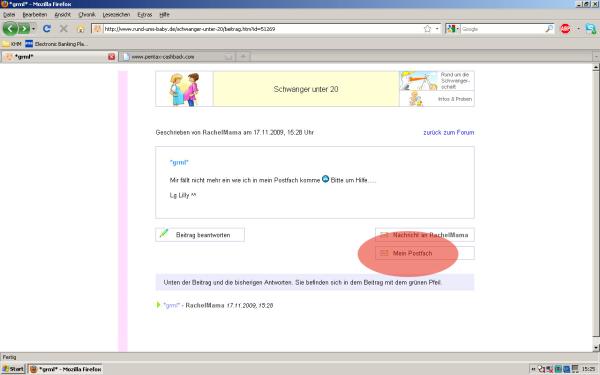Open a new tab with the plus button
Viewport: 600px width, 375px height.
point(243,57)
